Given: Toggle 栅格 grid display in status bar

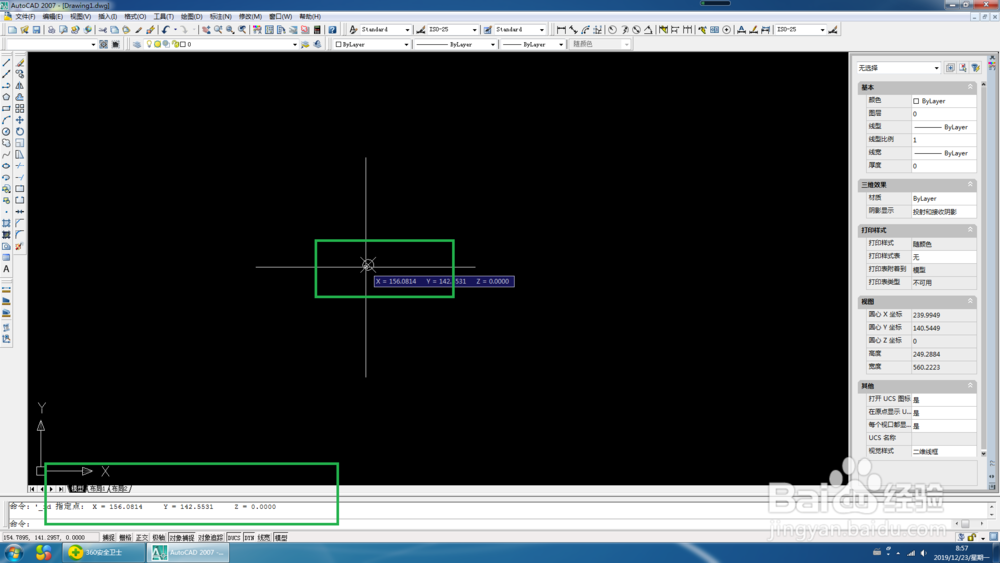Looking at the screenshot, I should [x=126, y=538].
